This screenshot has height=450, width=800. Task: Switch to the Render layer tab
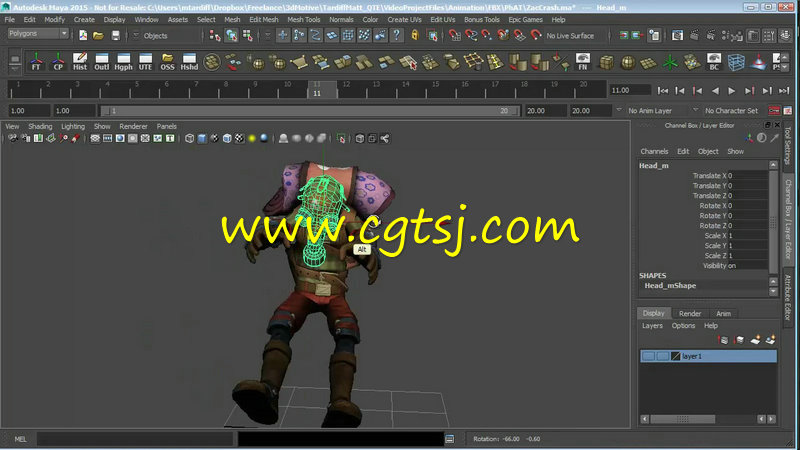[690, 313]
